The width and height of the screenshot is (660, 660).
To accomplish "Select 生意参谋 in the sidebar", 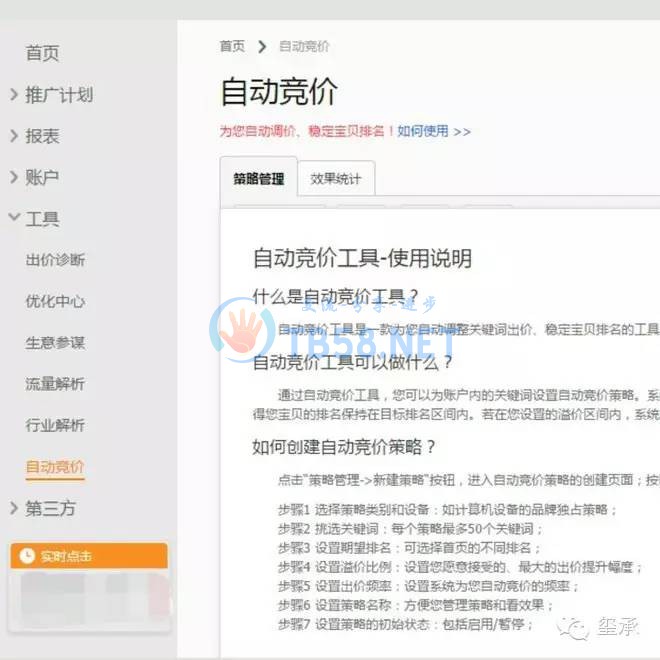I will (x=55, y=343).
